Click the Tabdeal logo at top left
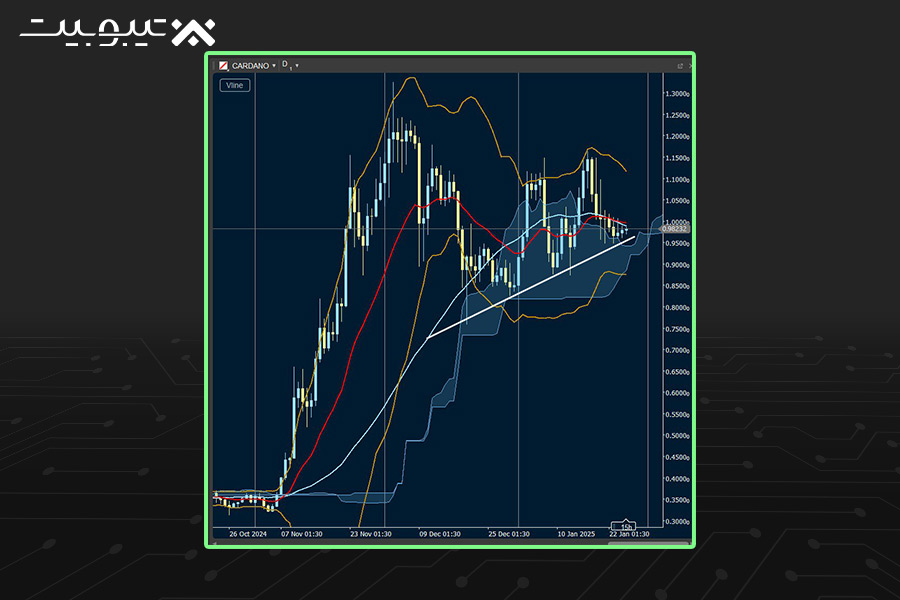 click(x=118, y=32)
